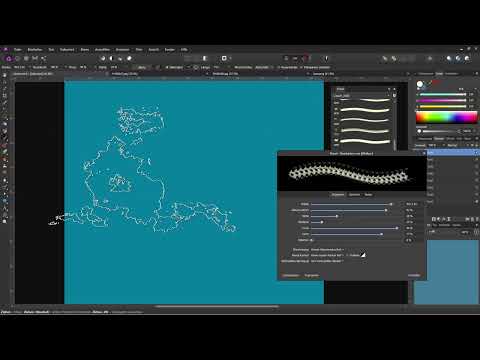Switch to the Develop persona icon
This screenshot has width=480, height=360.
point(26,59)
